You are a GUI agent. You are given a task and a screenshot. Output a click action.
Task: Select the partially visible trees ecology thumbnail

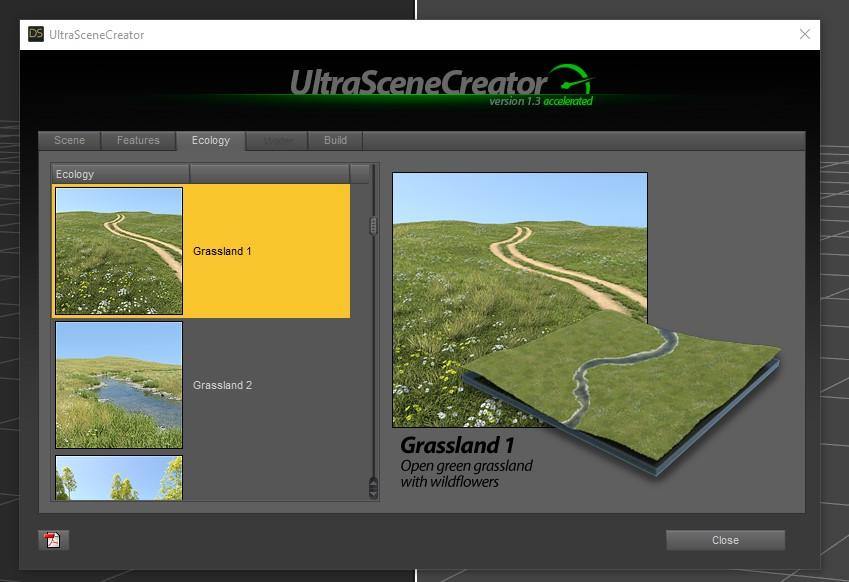click(119, 478)
